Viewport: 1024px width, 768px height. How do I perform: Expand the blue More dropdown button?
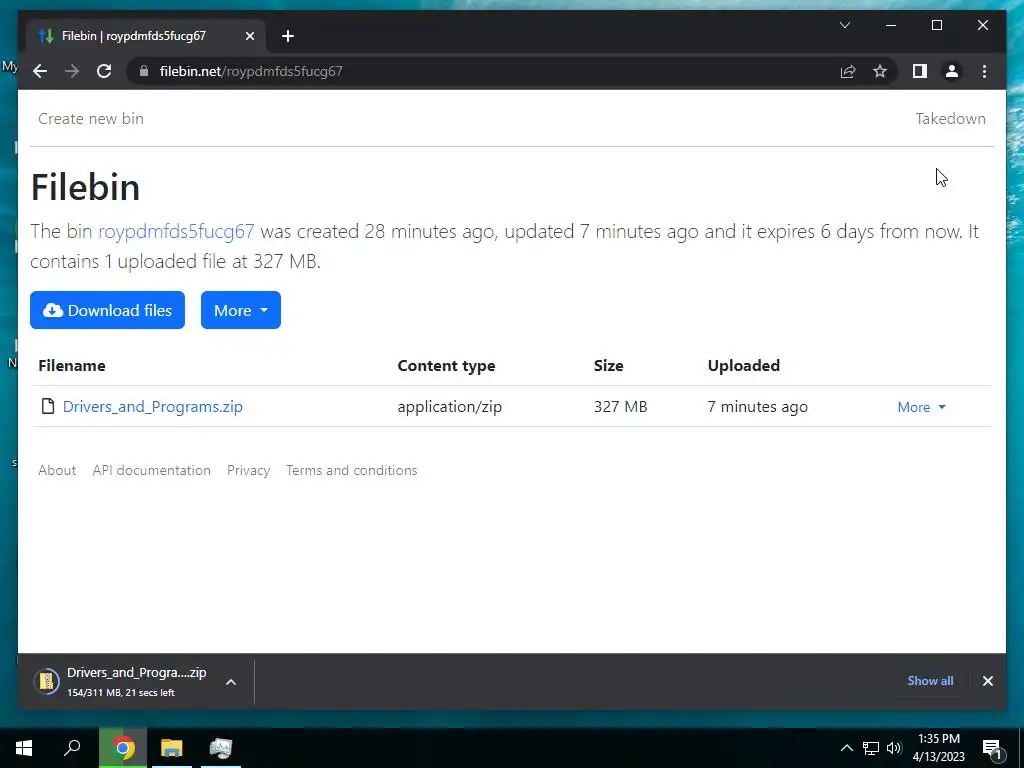241,310
